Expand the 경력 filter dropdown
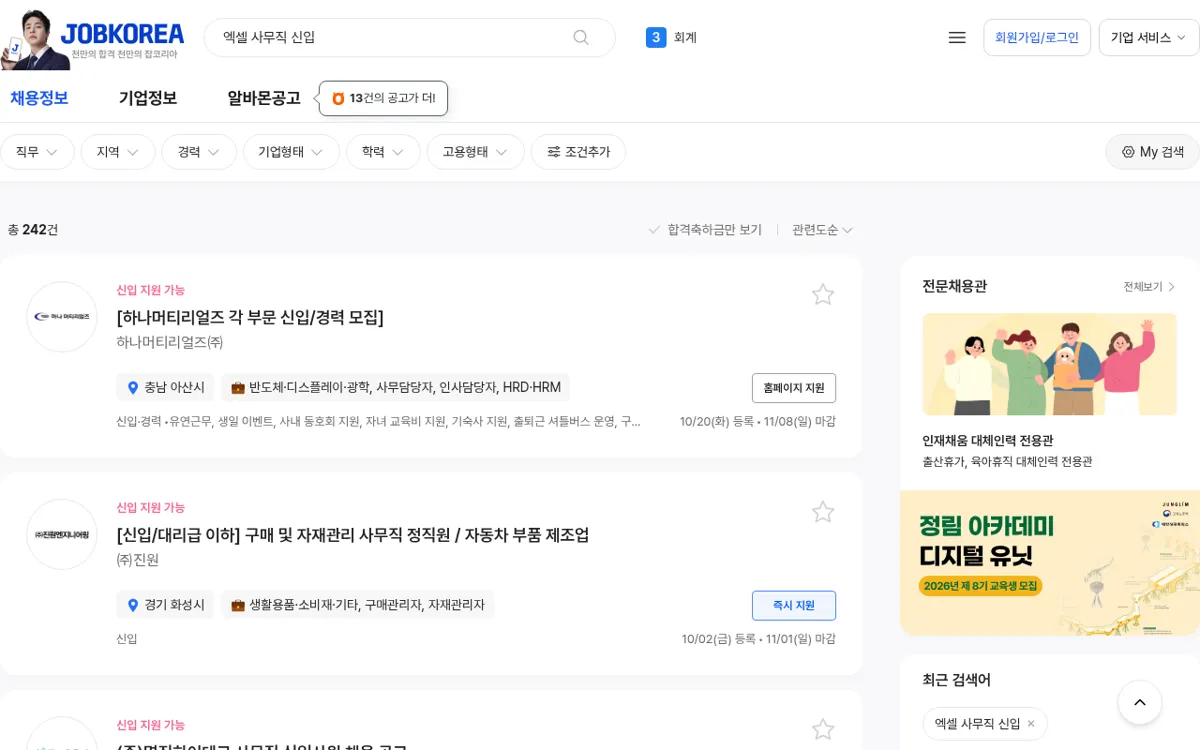Screen dimensions: 1200x750 199,152
